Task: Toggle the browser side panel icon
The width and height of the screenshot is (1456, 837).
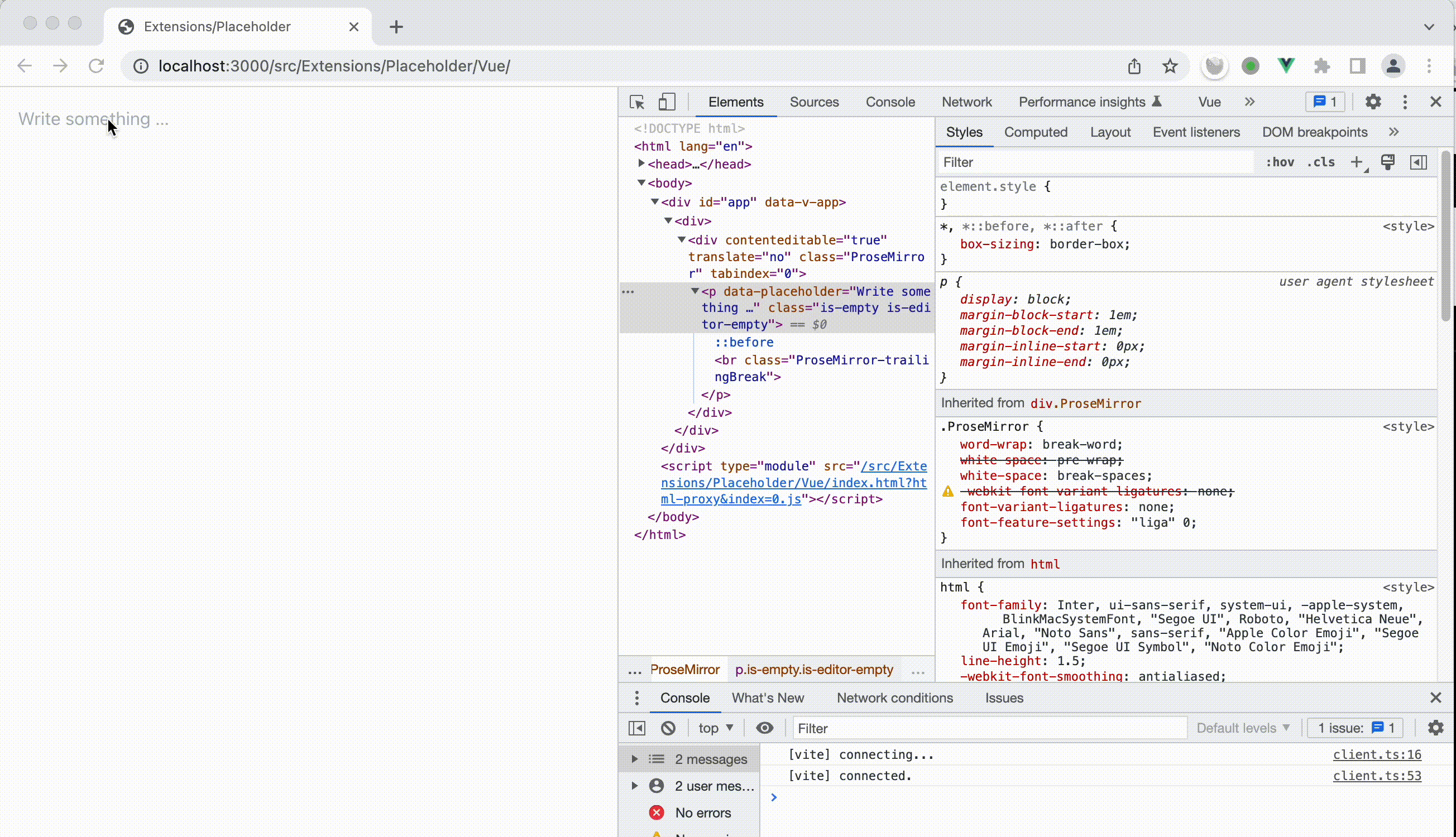Action: pyautogui.click(x=1358, y=66)
